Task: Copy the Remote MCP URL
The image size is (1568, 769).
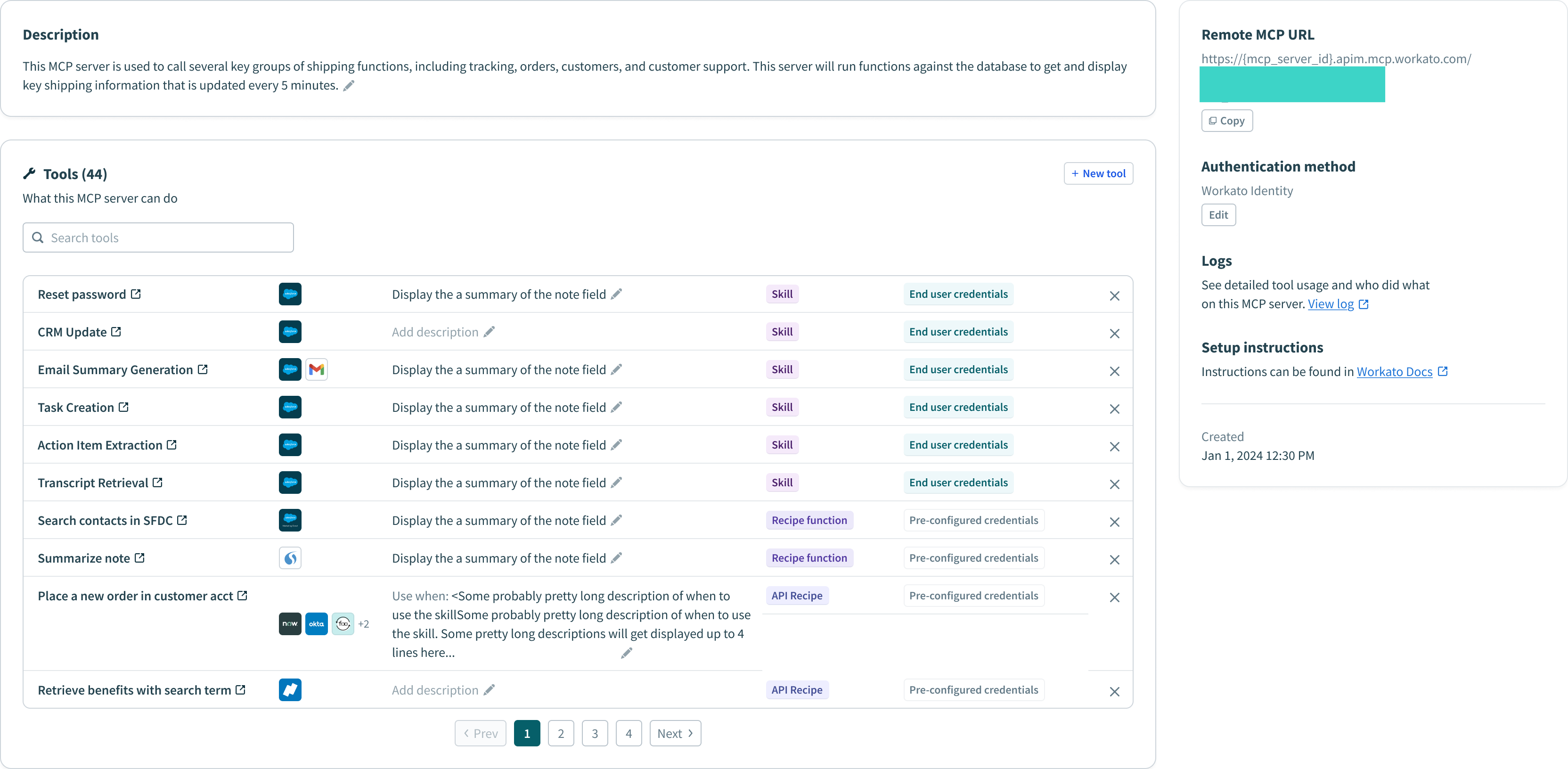Action: click(x=1226, y=121)
